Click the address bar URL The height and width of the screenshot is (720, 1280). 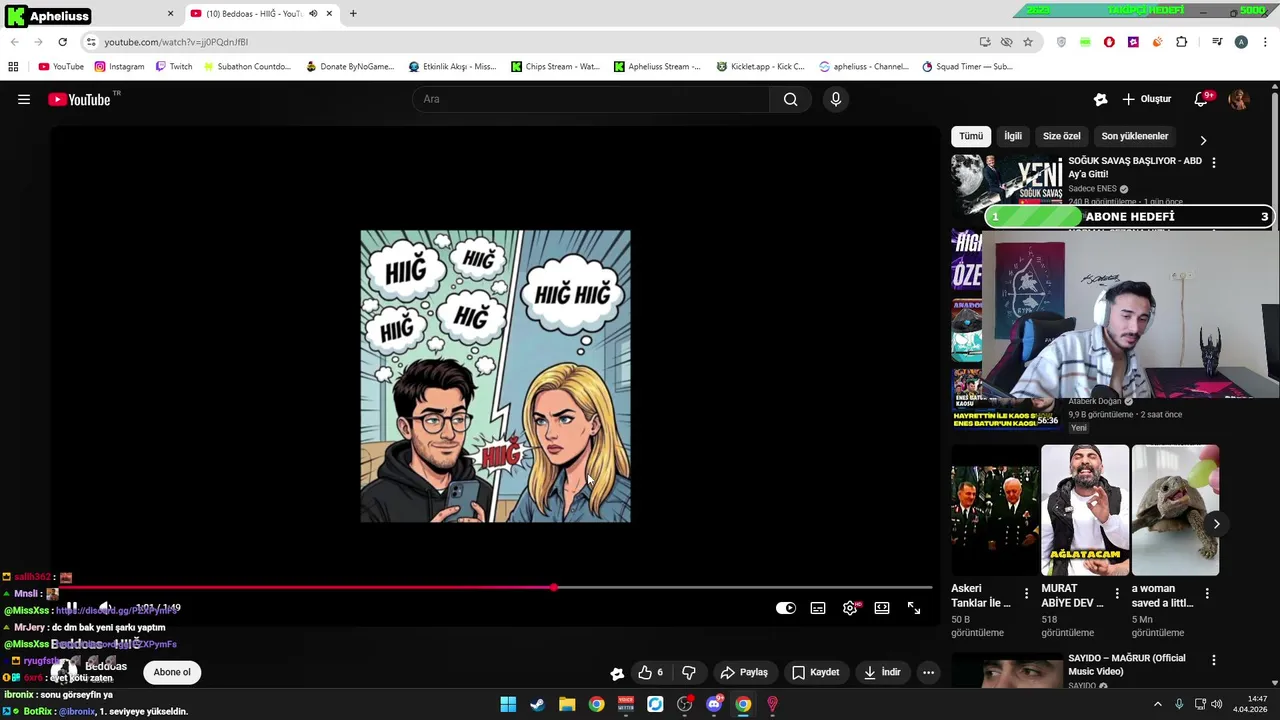tap(176, 42)
